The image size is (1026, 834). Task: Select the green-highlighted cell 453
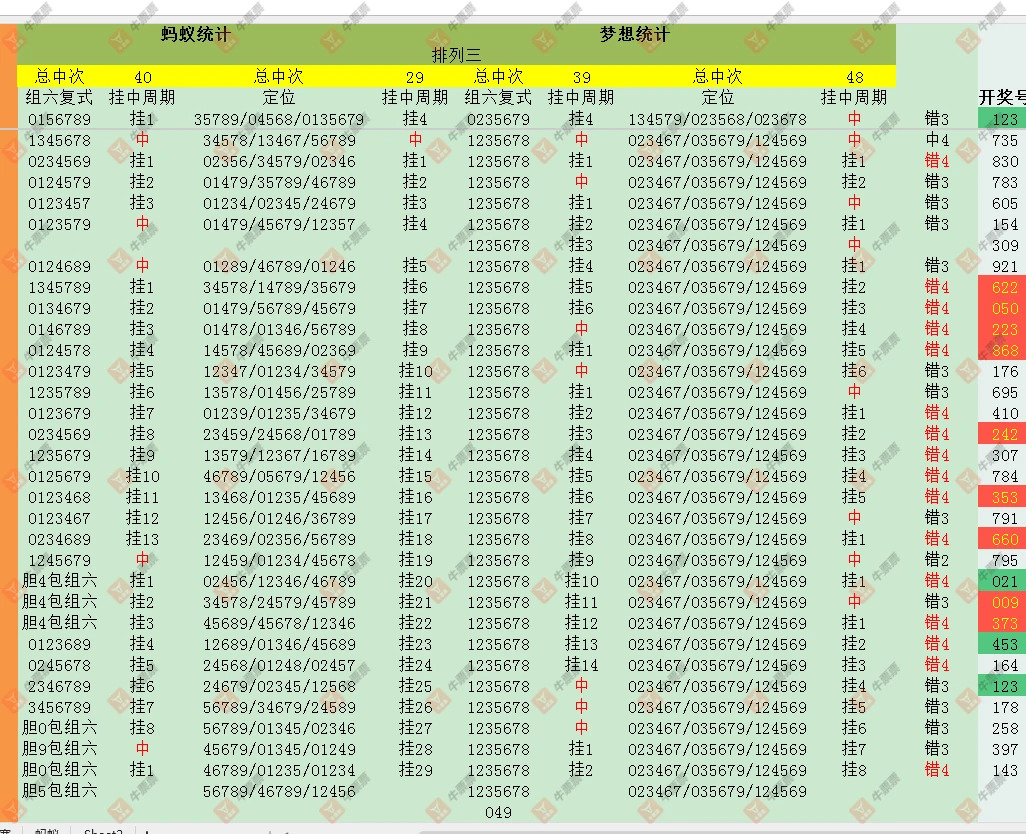(x=1004, y=645)
